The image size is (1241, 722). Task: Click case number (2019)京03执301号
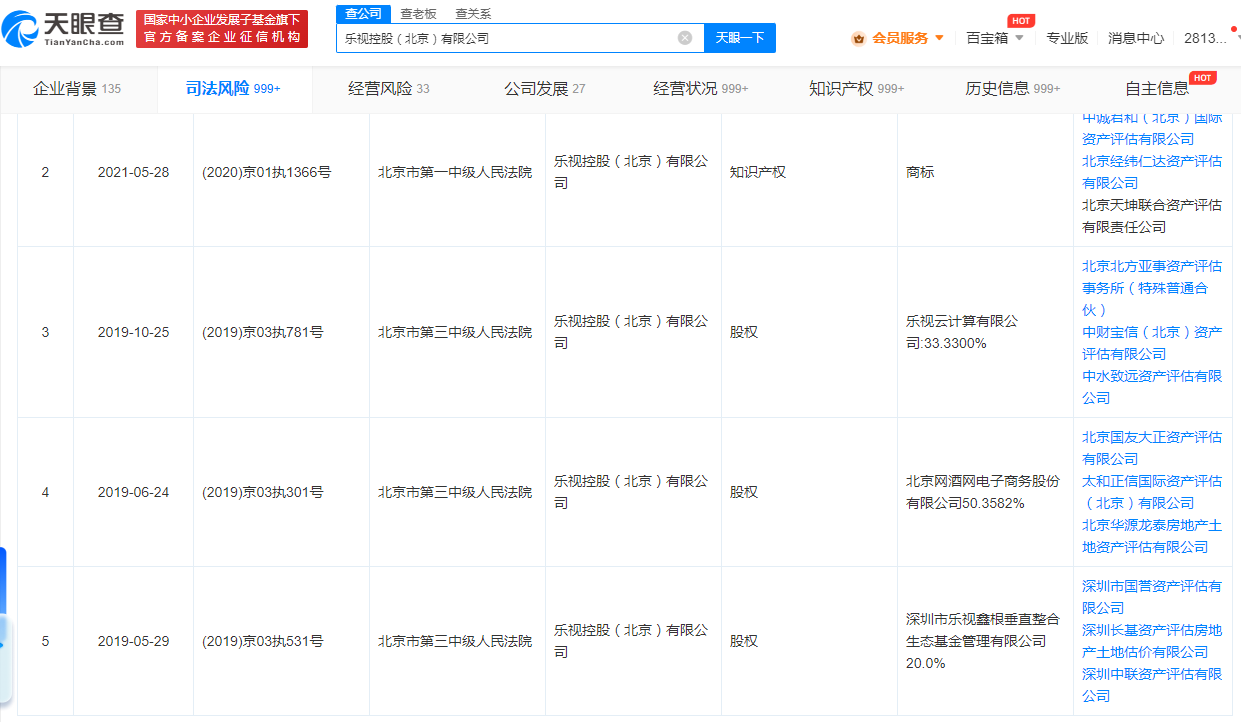click(262, 492)
